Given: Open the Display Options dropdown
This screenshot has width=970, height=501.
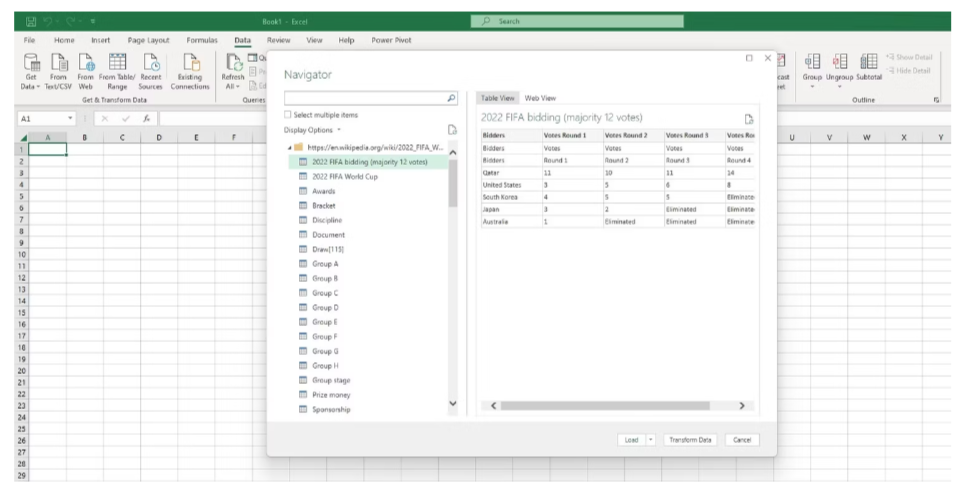Looking at the screenshot, I should pyautogui.click(x=312, y=130).
